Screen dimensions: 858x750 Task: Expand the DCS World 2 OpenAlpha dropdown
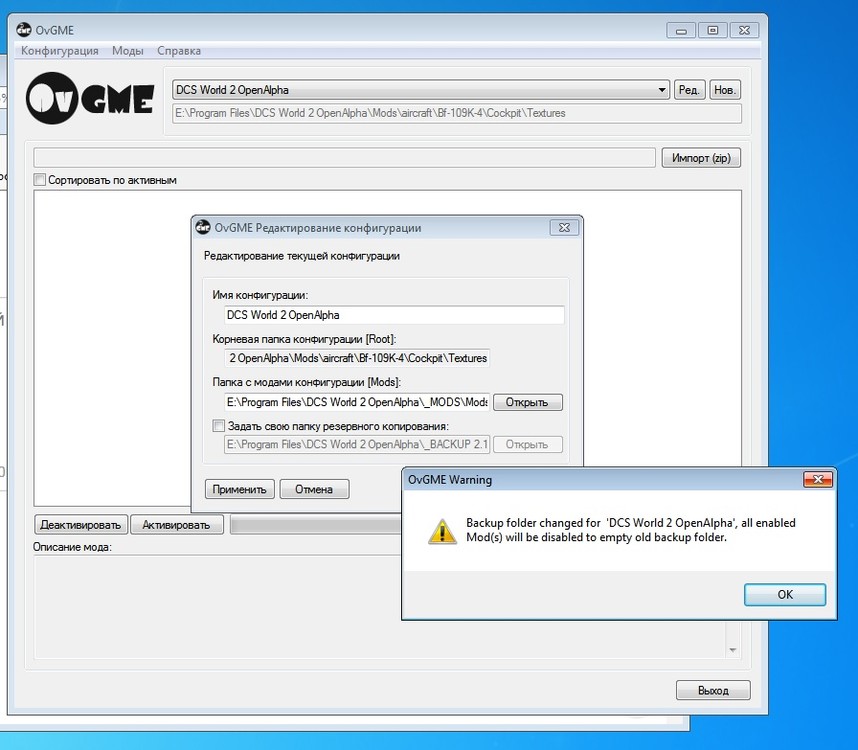point(662,89)
